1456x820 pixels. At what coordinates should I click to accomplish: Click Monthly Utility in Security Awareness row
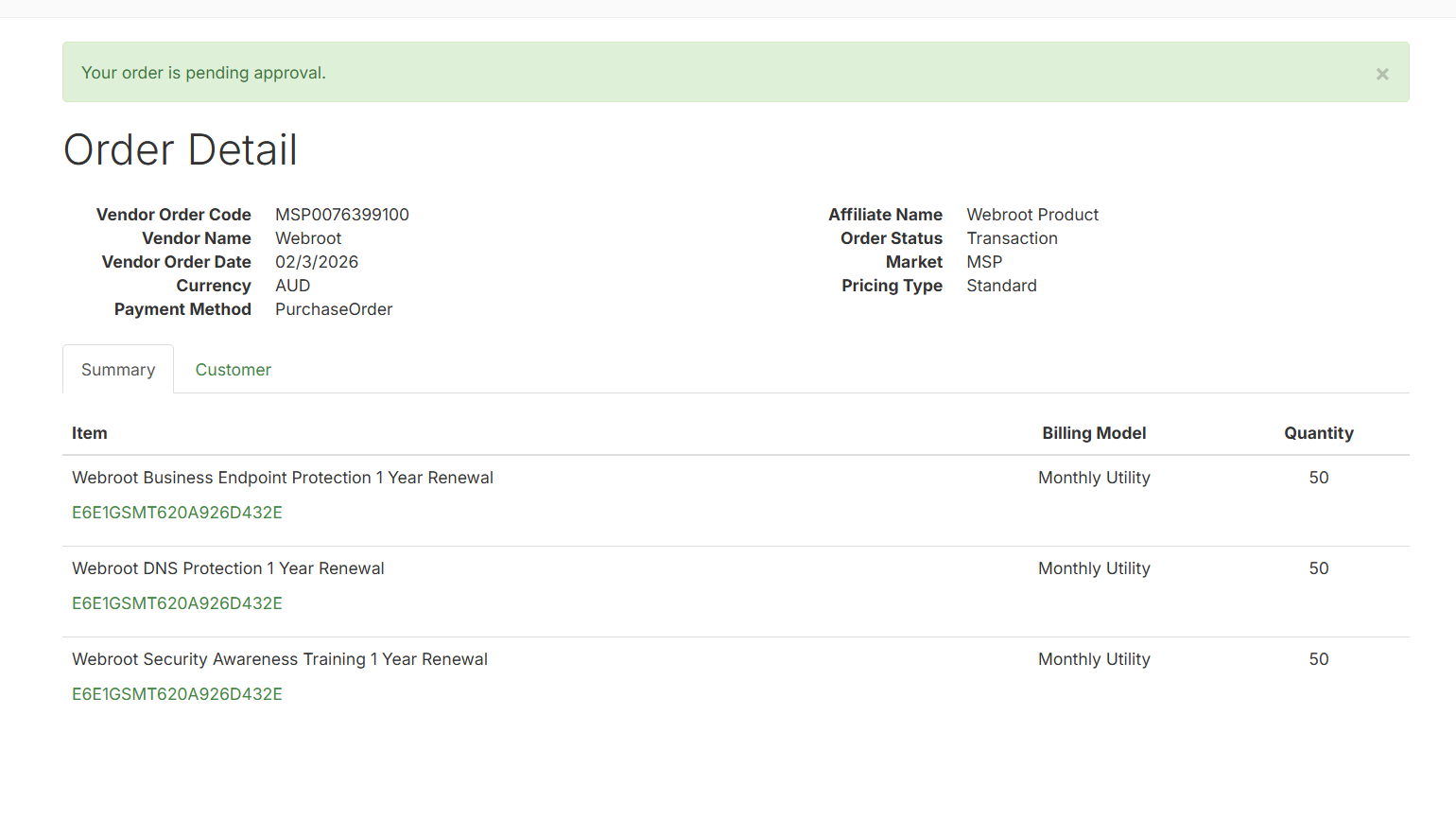point(1094,659)
